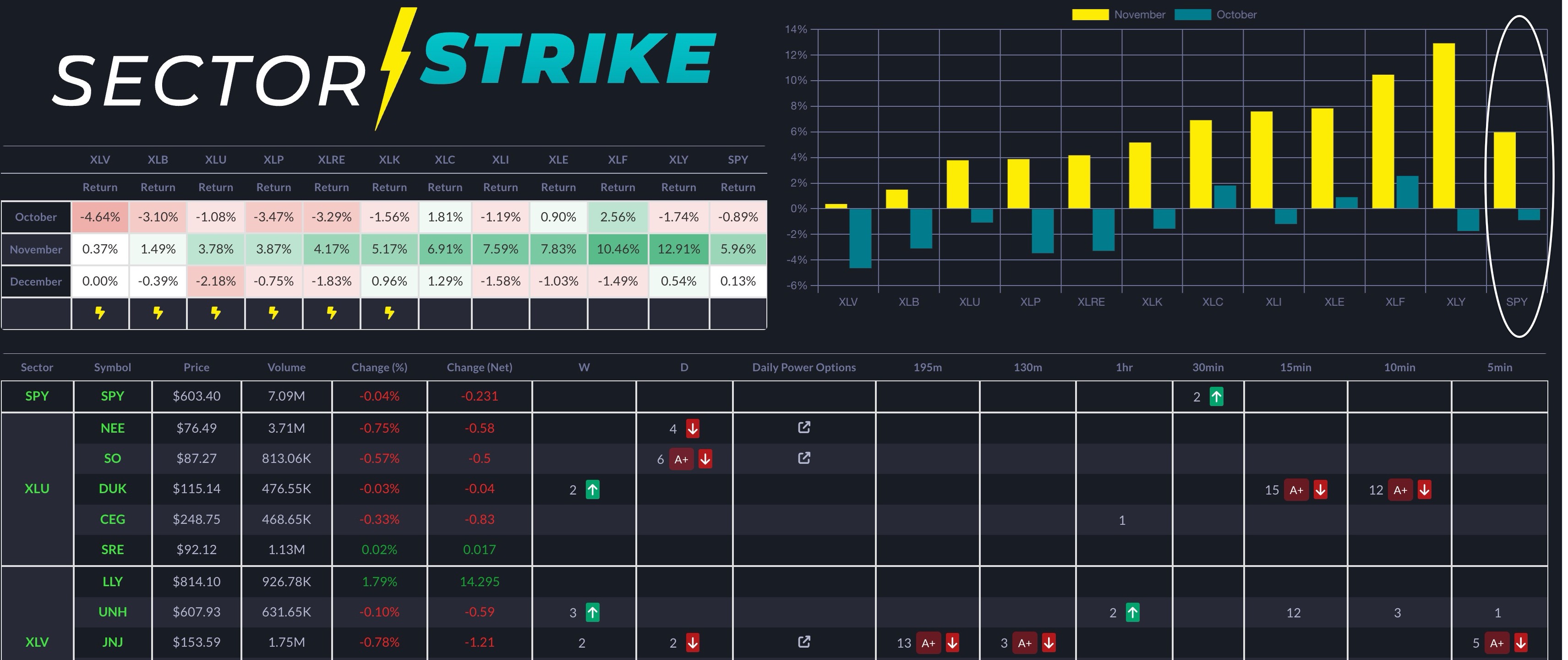The height and width of the screenshot is (660, 1568).
Task: Open Daily Power Options link for SO
Action: [x=804, y=458]
